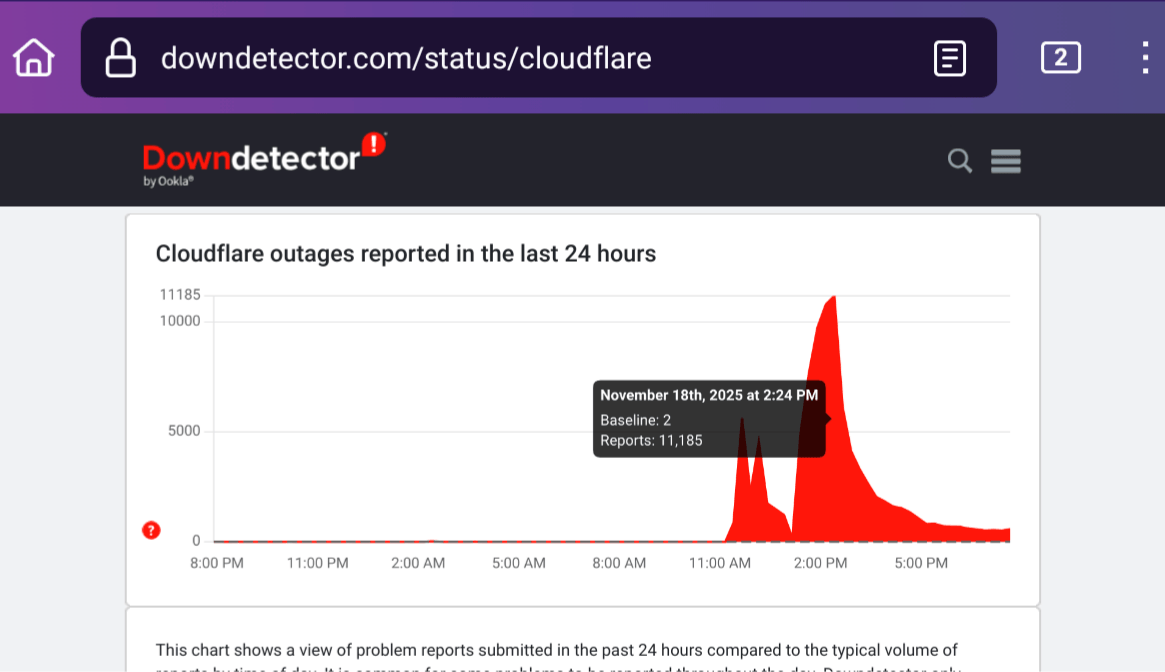
Task: Click the Downdetector logo
Action: pyautogui.click(x=250, y=158)
